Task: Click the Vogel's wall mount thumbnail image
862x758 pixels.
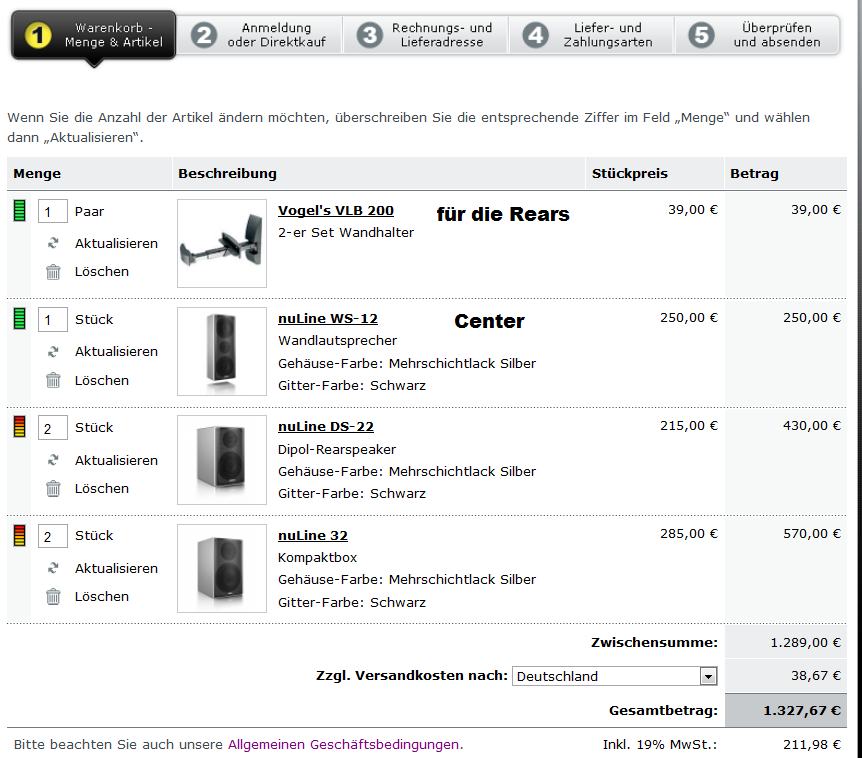Action: pos(221,243)
